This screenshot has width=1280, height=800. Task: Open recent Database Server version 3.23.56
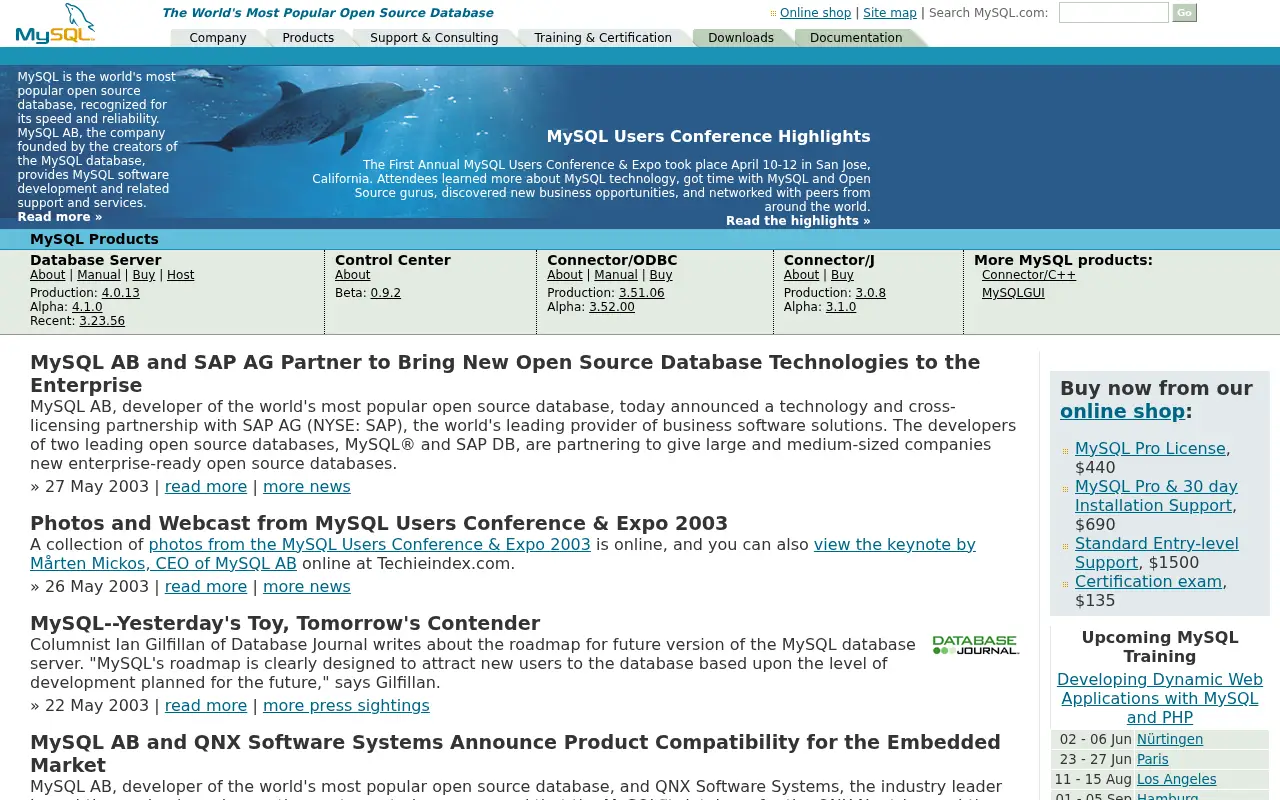(102, 321)
